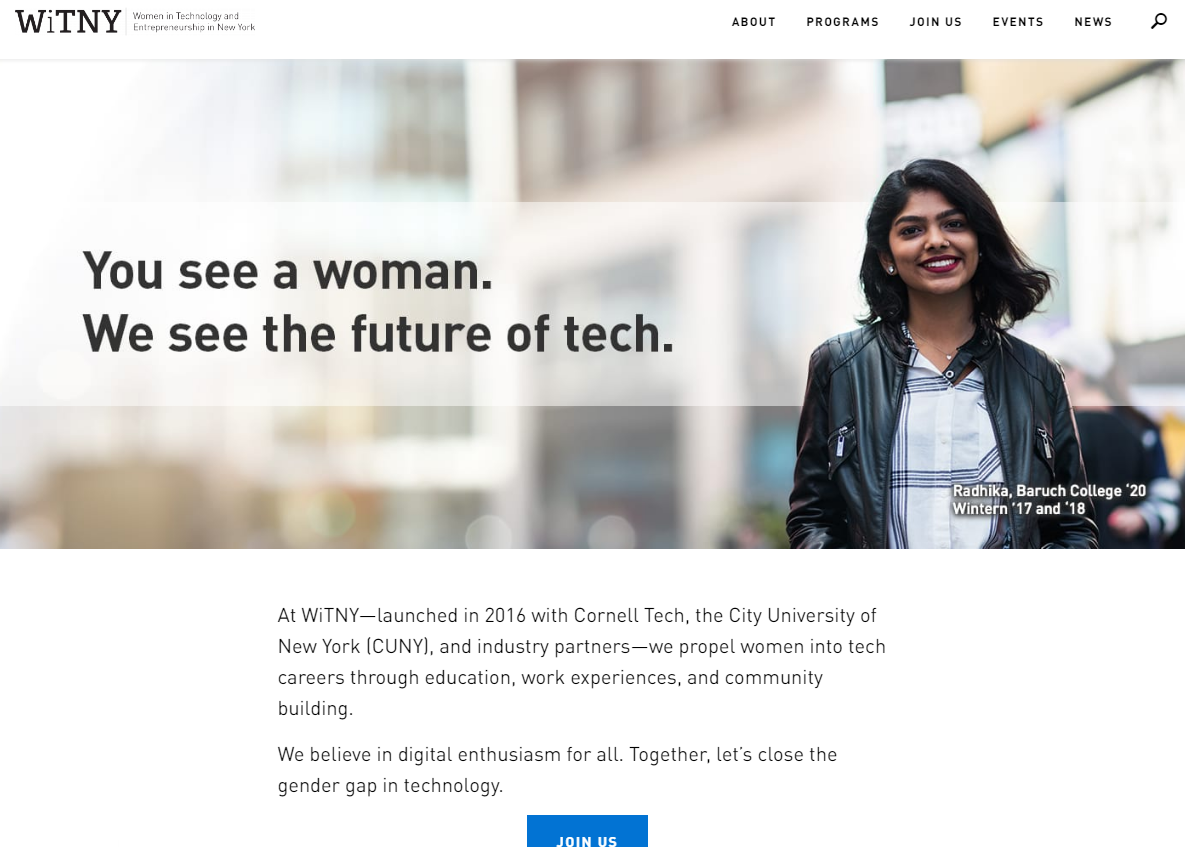Visit the News navigation item
The image size is (1185, 847).
pyautogui.click(x=1093, y=22)
